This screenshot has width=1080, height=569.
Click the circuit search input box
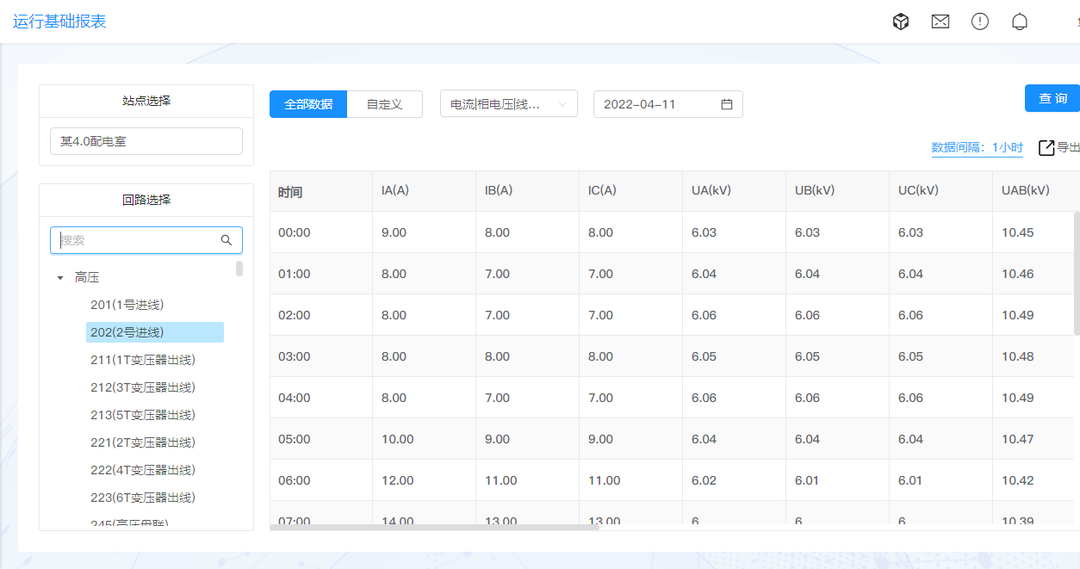pos(138,240)
